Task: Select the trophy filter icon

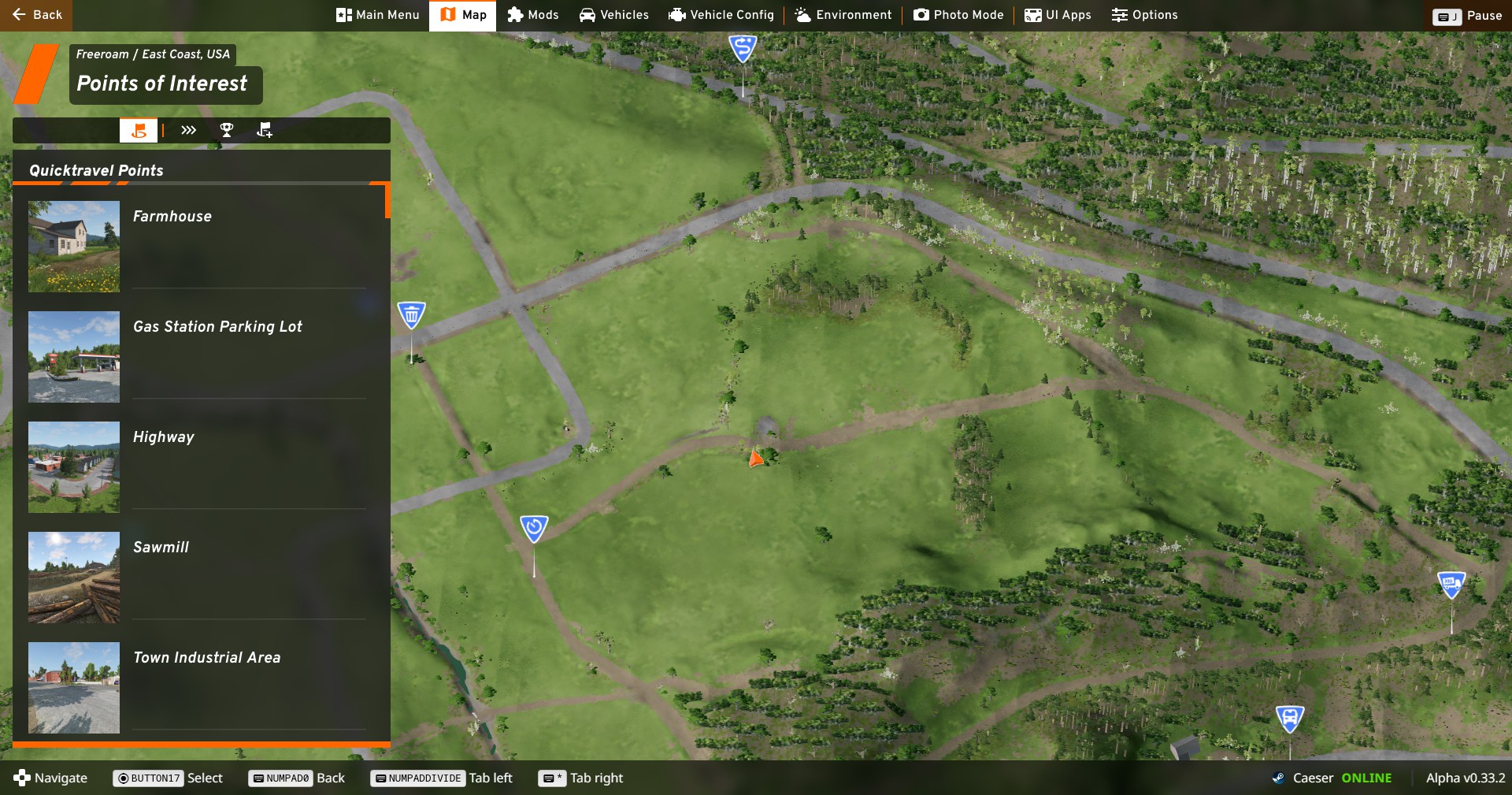Action: pyautogui.click(x=227, y=130)
